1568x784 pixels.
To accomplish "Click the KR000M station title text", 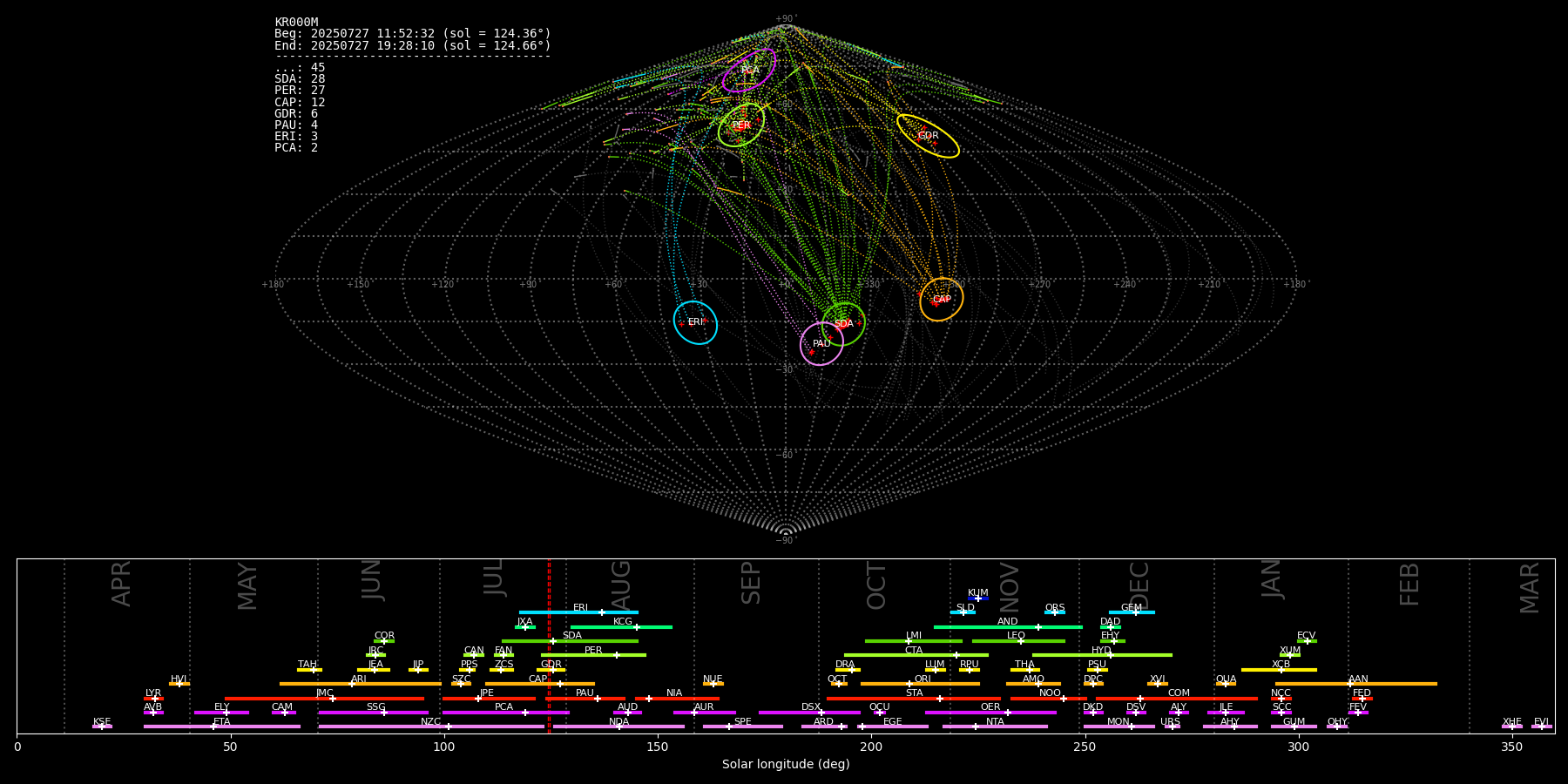I will 296,23.
